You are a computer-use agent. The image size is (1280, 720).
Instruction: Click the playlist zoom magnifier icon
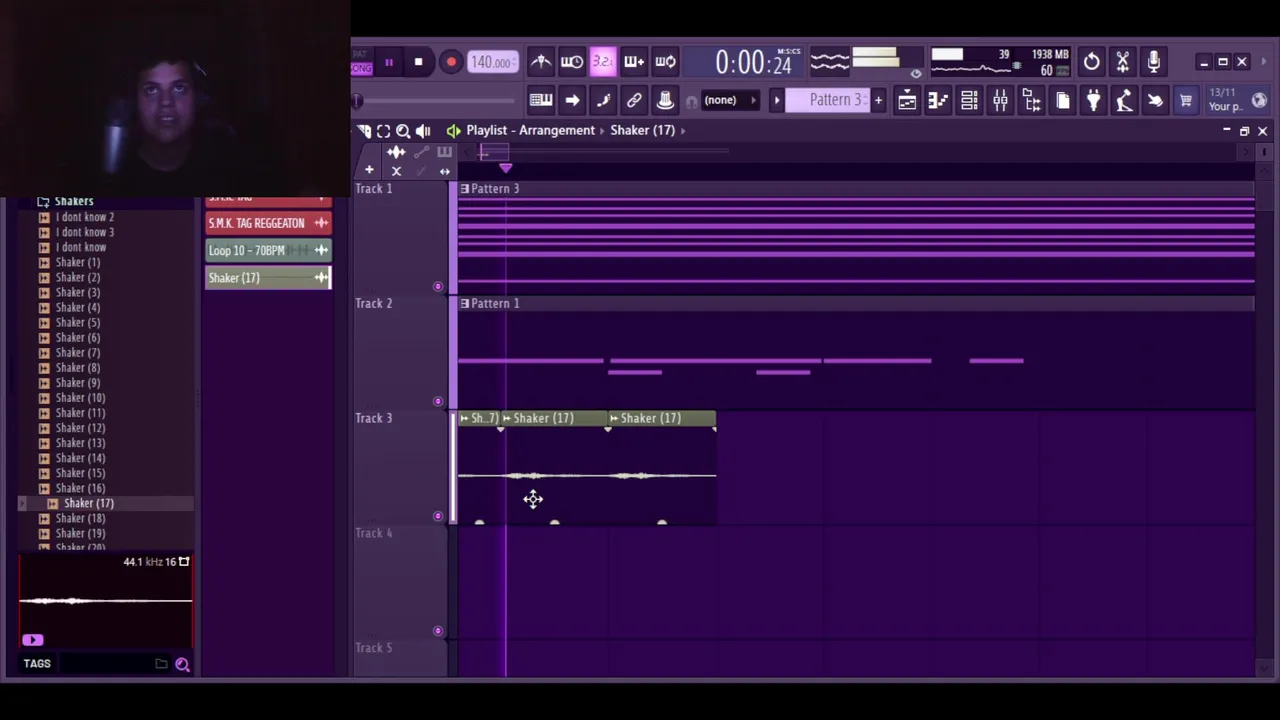click(403, 130)
